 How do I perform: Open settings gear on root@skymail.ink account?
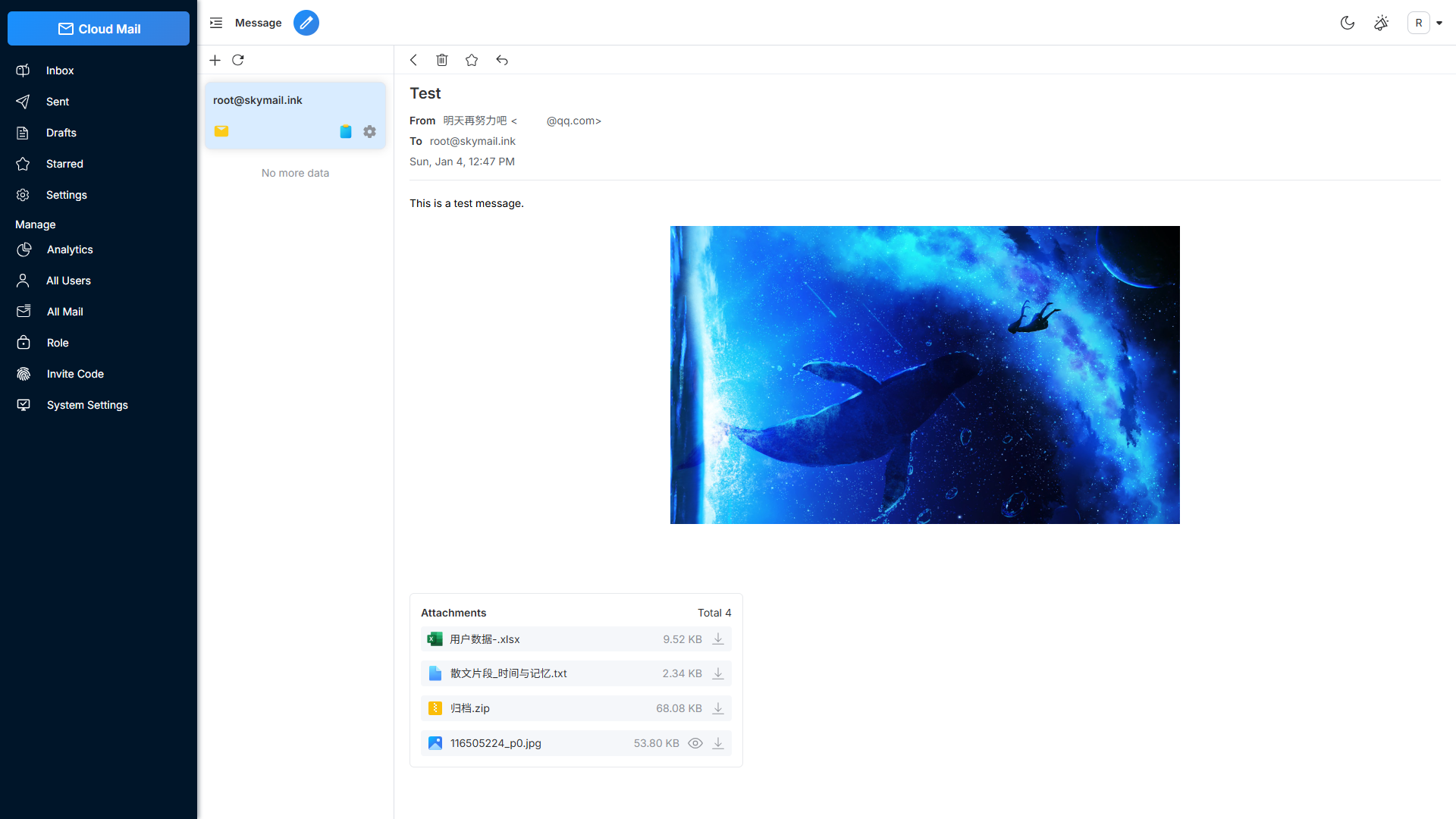[369, 130]
